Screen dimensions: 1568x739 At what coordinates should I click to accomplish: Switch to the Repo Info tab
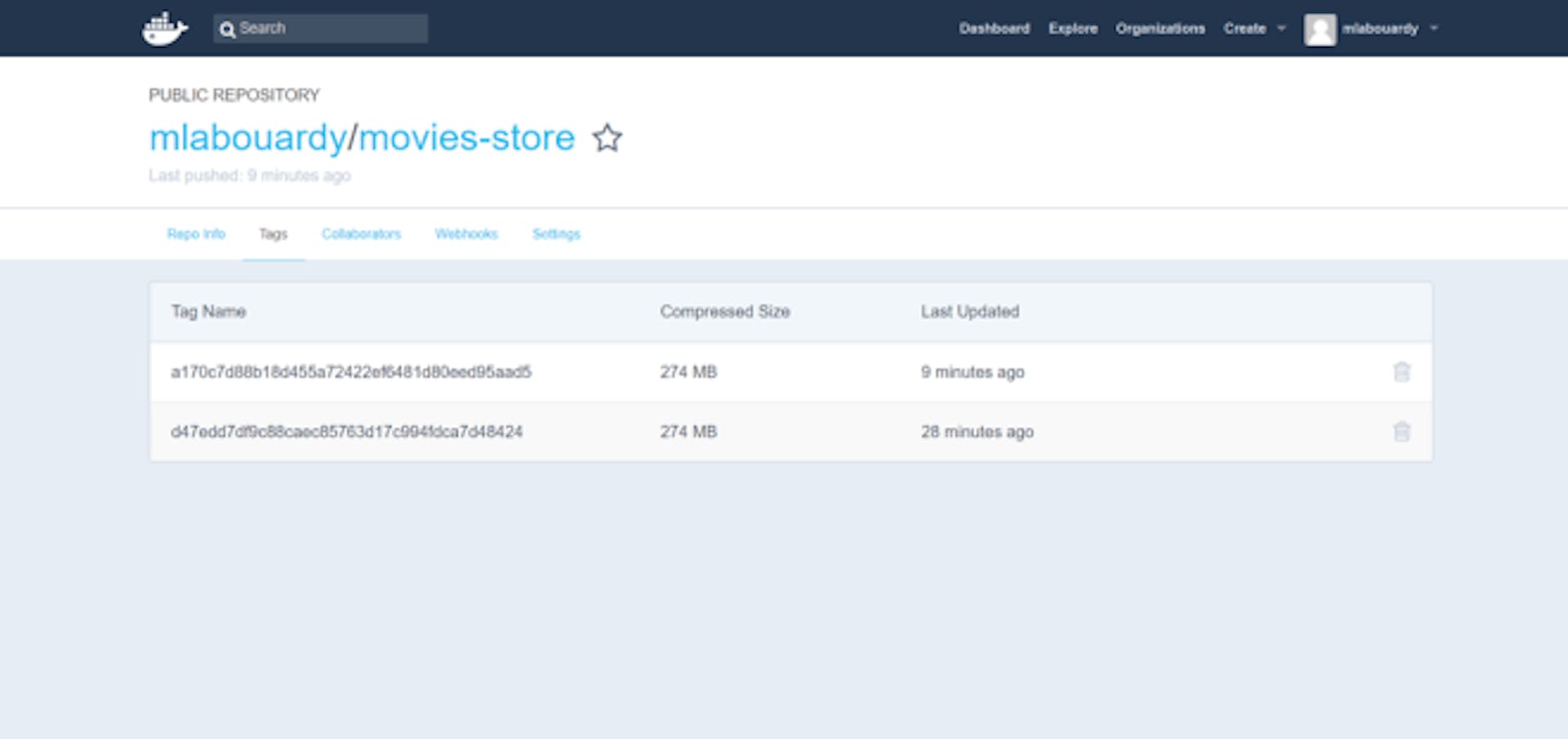pos(196,234)
